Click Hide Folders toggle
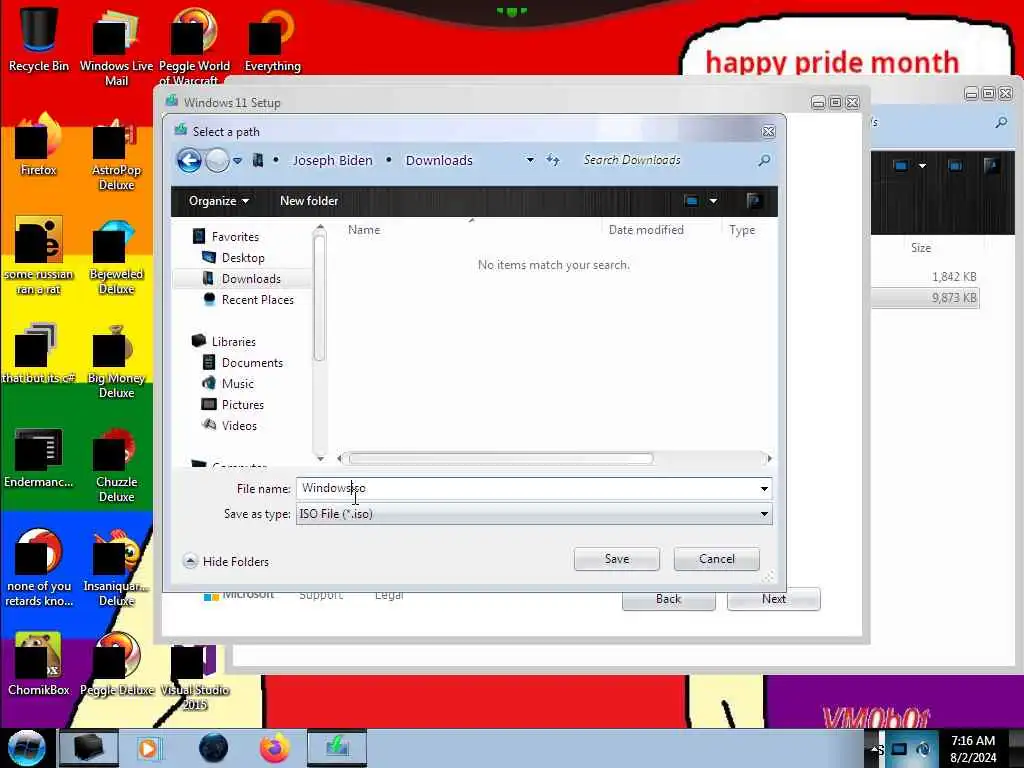Screen dimensions: 1024x768 point(226,562)
